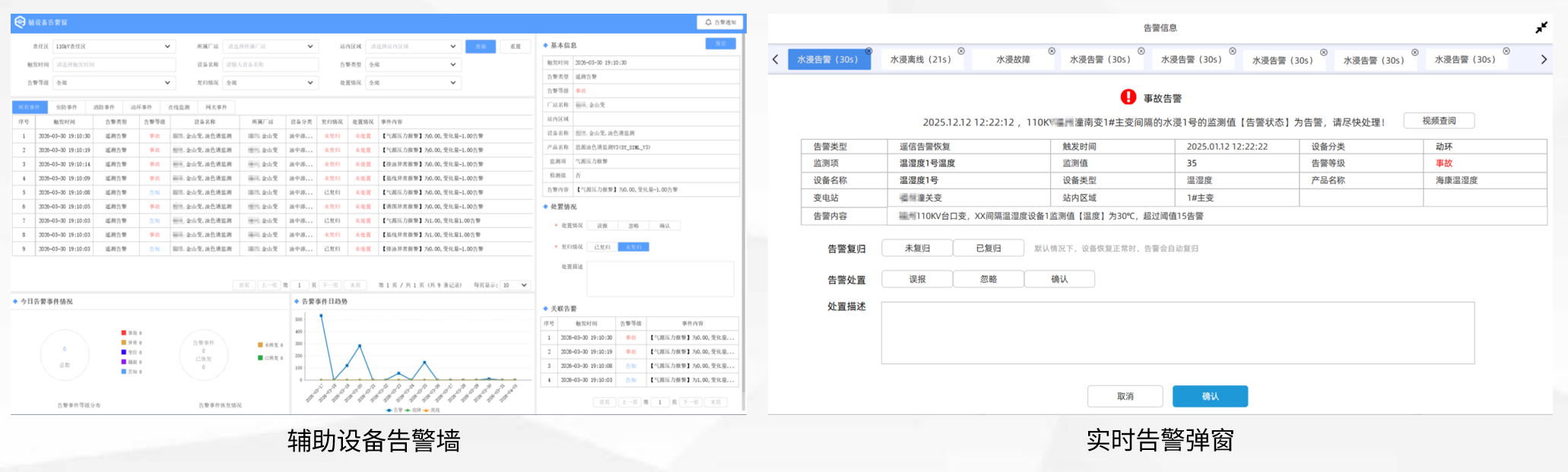Expand the 告警类型 dropdown

coord(413,65)
